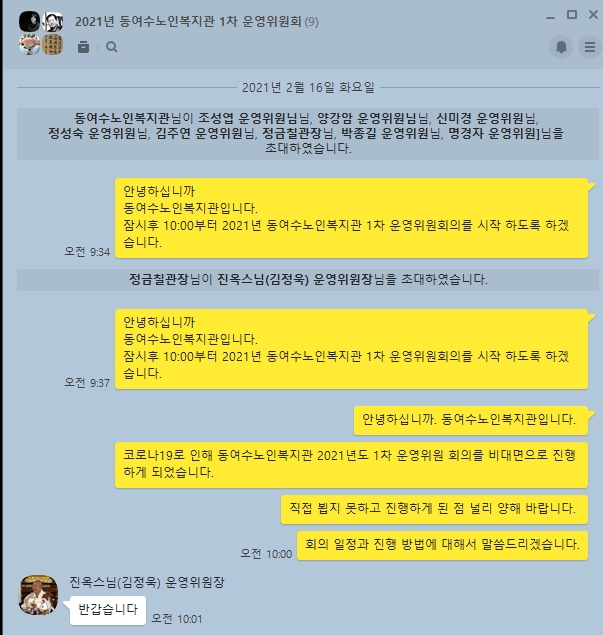Search messages with the magnifier icon

pos(112,47)
